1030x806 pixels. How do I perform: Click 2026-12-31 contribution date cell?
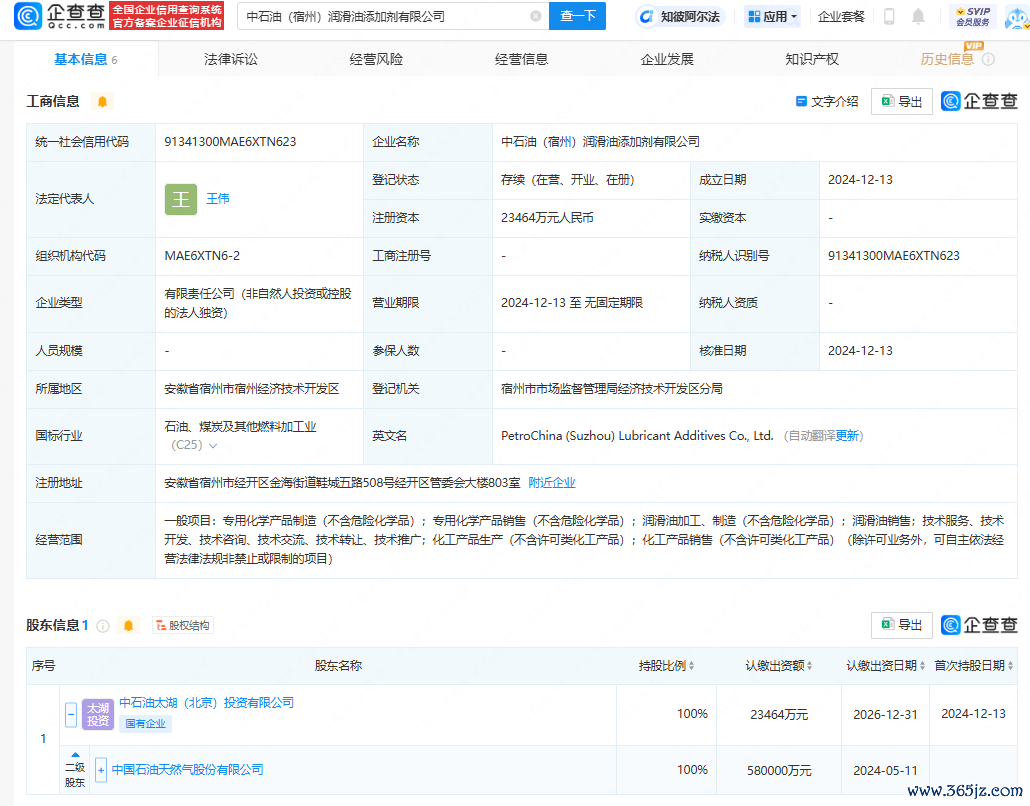[885, 715]
